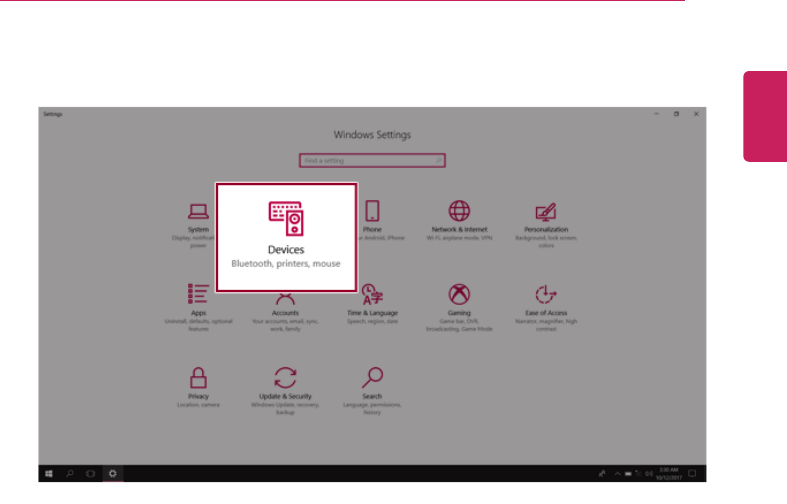Click the Accounts label

click(x=285, y=313)
